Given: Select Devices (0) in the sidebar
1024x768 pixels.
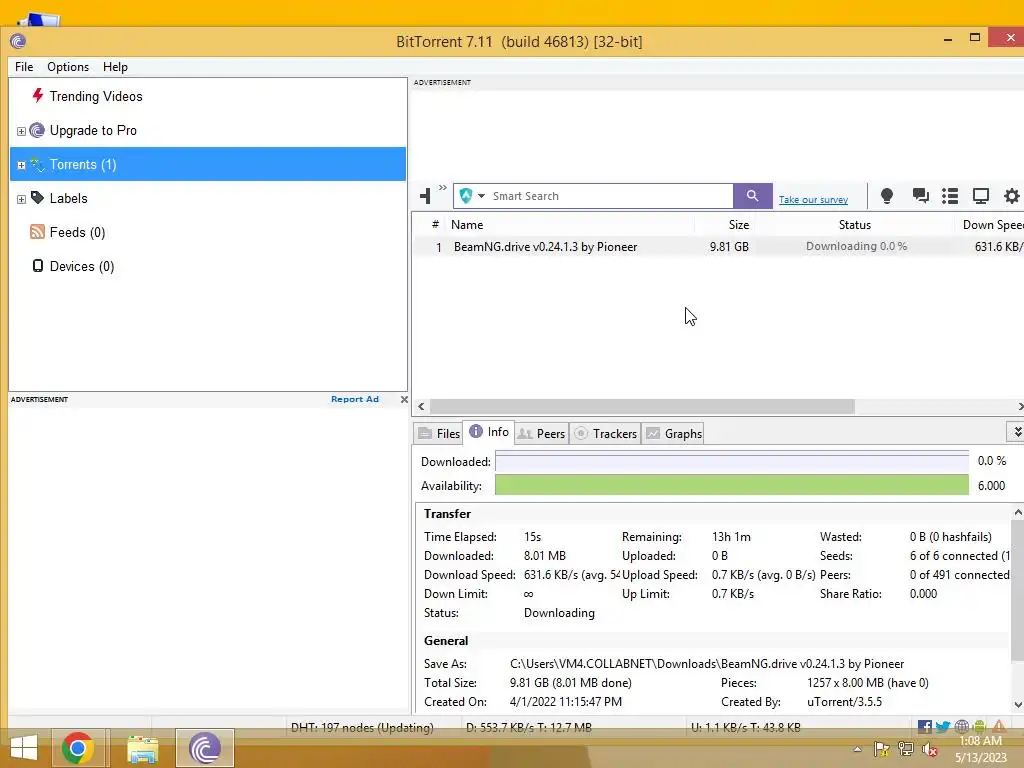Looking at the screenshot, I should coord(208,266).
